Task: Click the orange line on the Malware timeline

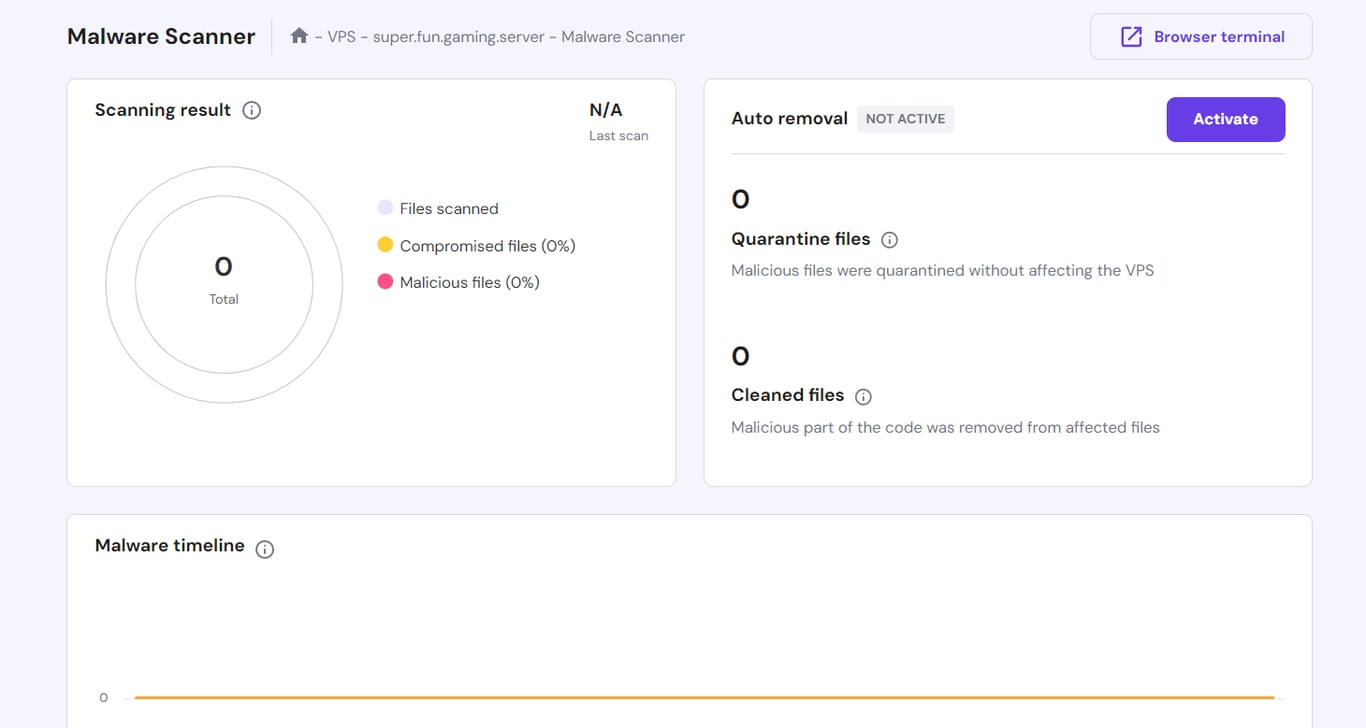Action: [x=700, y=697]
